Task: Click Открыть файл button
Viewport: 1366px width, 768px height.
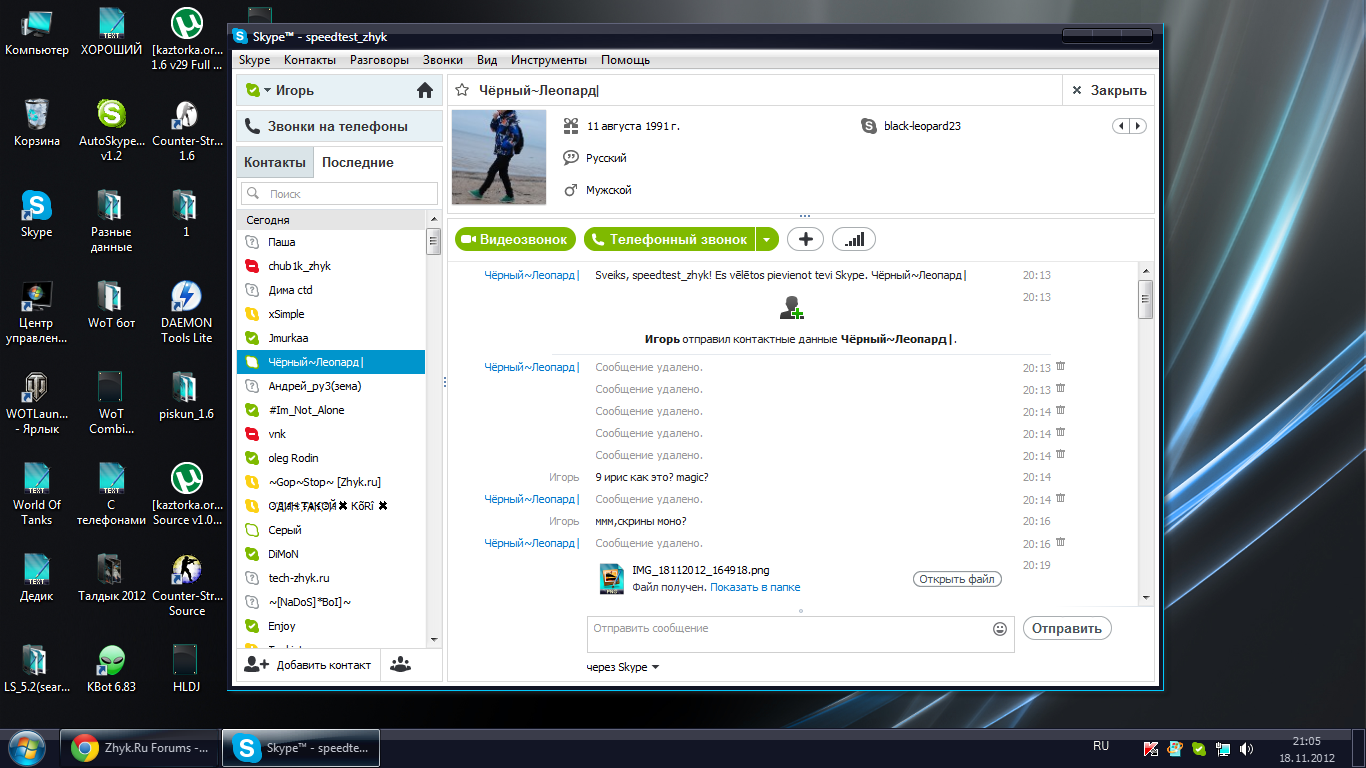Action: tap(957, 579)
